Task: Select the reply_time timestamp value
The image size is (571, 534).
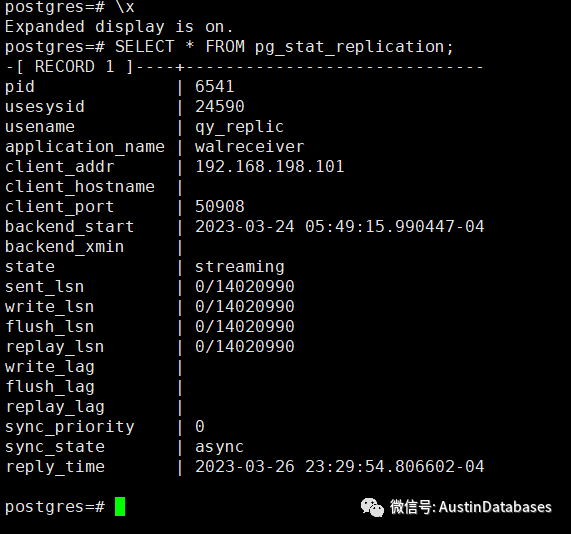Action: tap(339, 467)
